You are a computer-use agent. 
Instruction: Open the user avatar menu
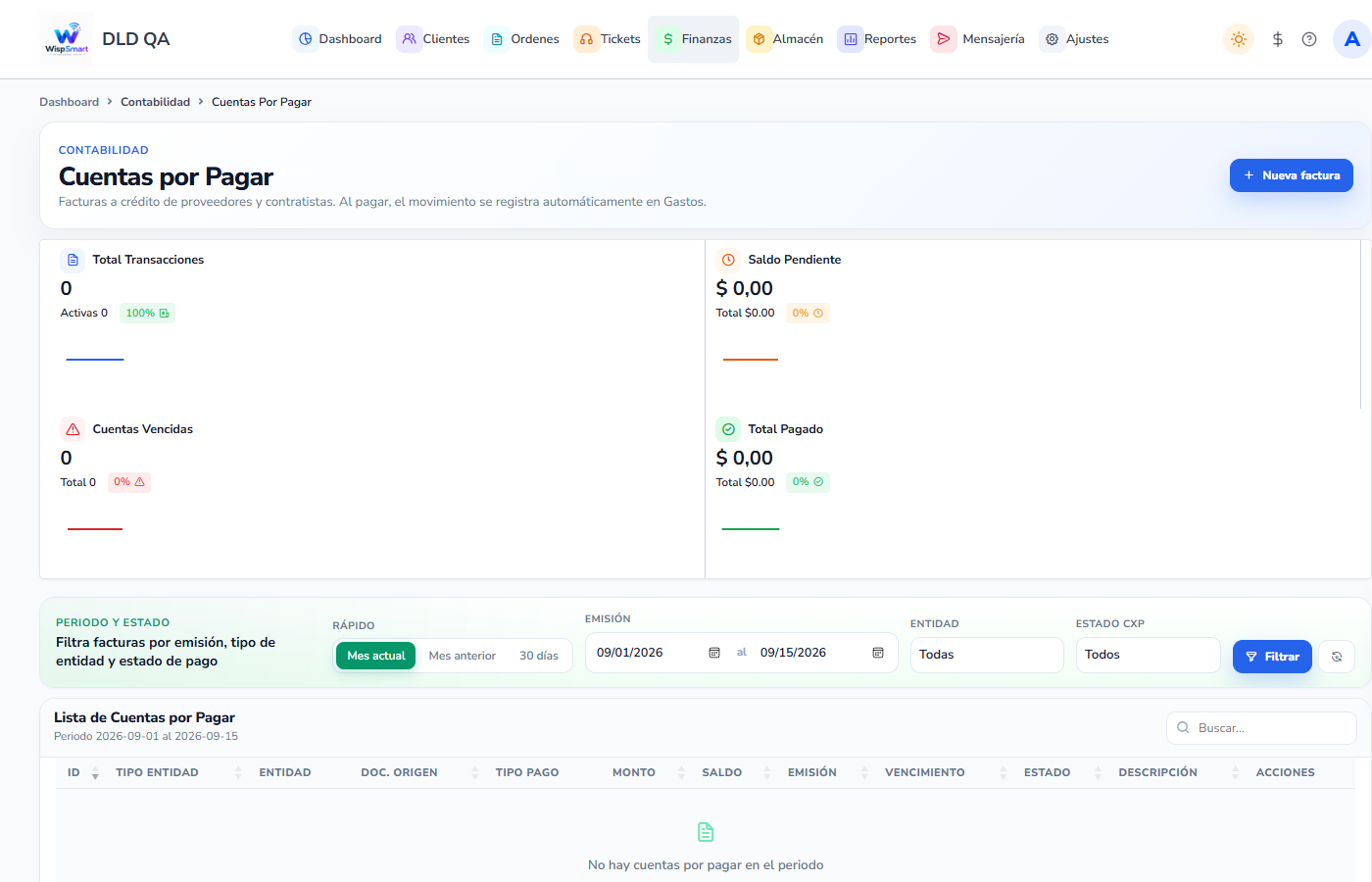[x=1352, y=39]
